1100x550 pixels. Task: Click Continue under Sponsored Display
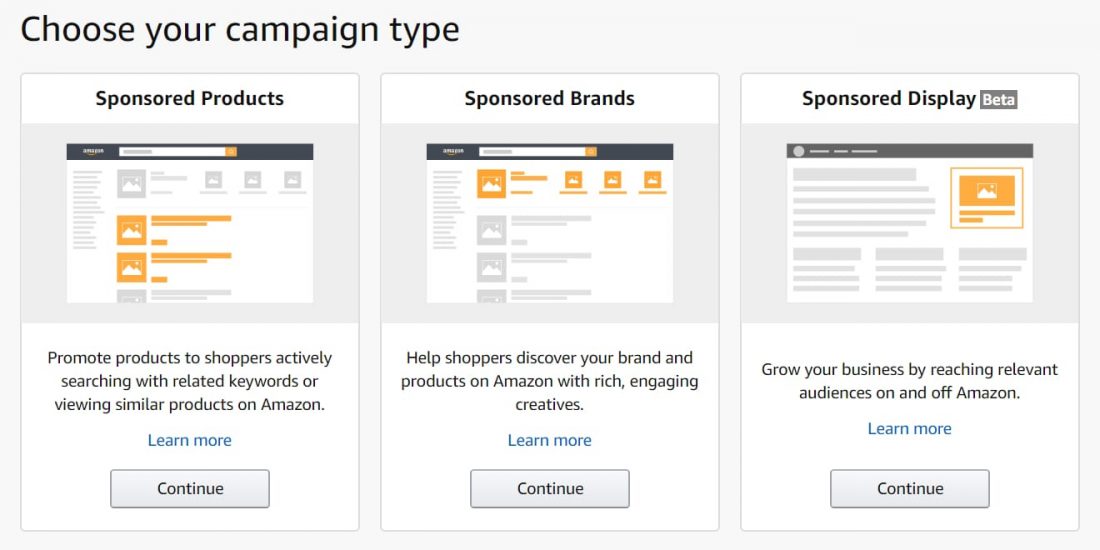coord(910,489)
